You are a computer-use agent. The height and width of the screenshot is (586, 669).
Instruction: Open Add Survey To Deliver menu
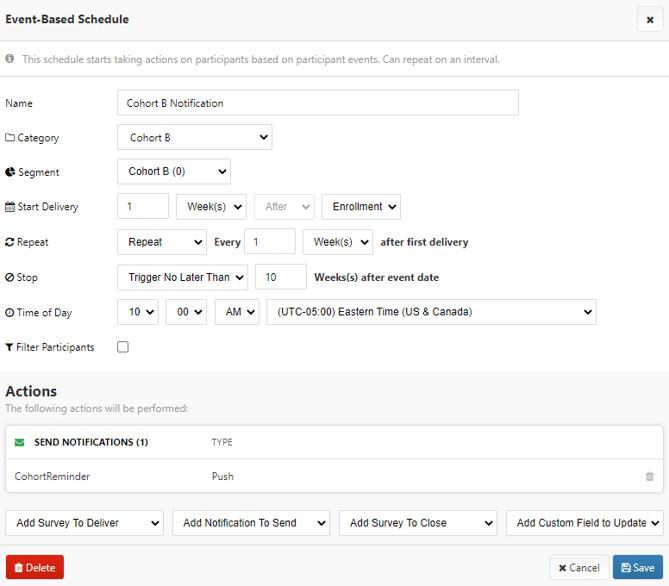pos(85,523)
